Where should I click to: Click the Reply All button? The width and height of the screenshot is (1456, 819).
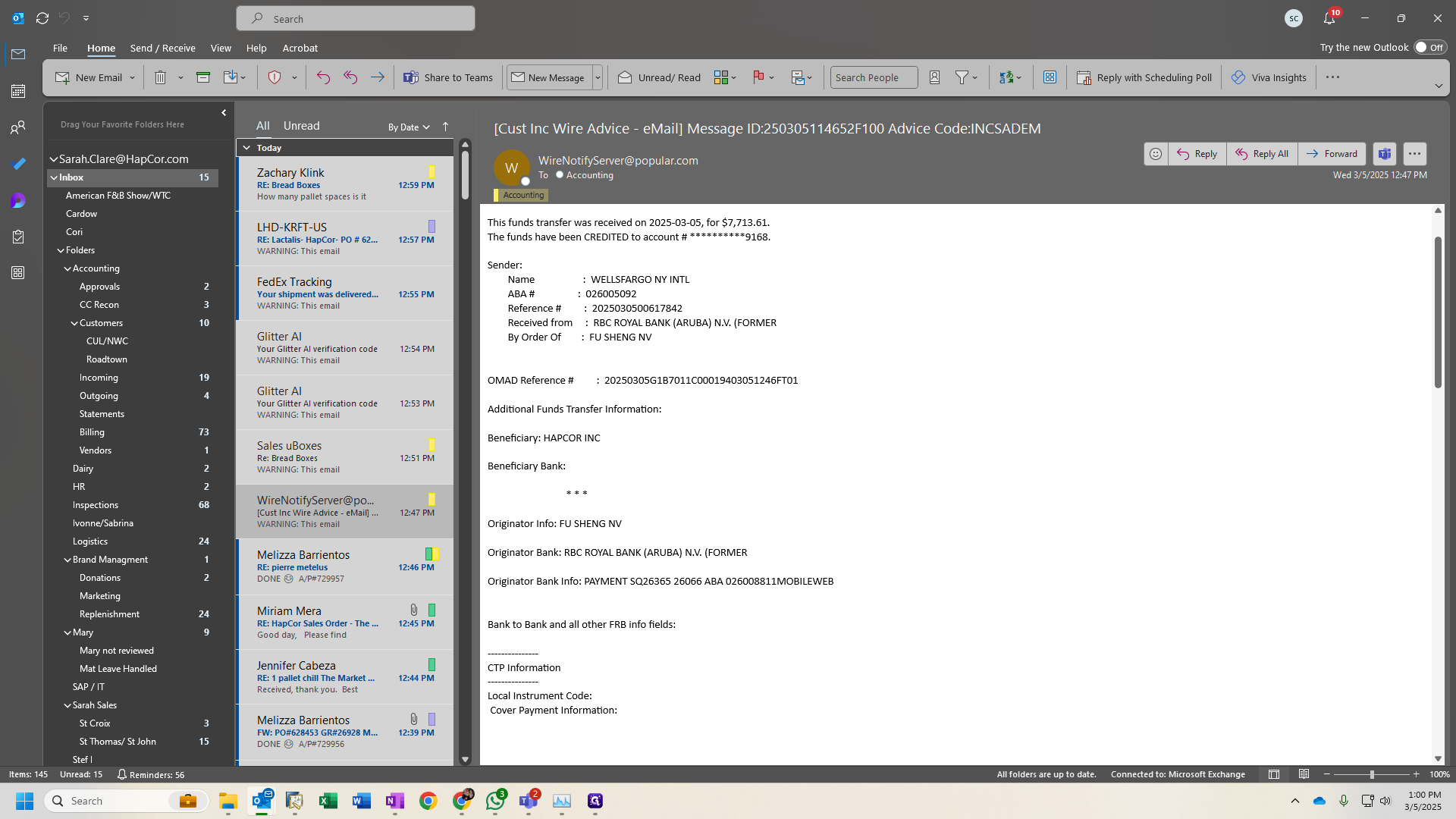click(x=1262, y=154)
